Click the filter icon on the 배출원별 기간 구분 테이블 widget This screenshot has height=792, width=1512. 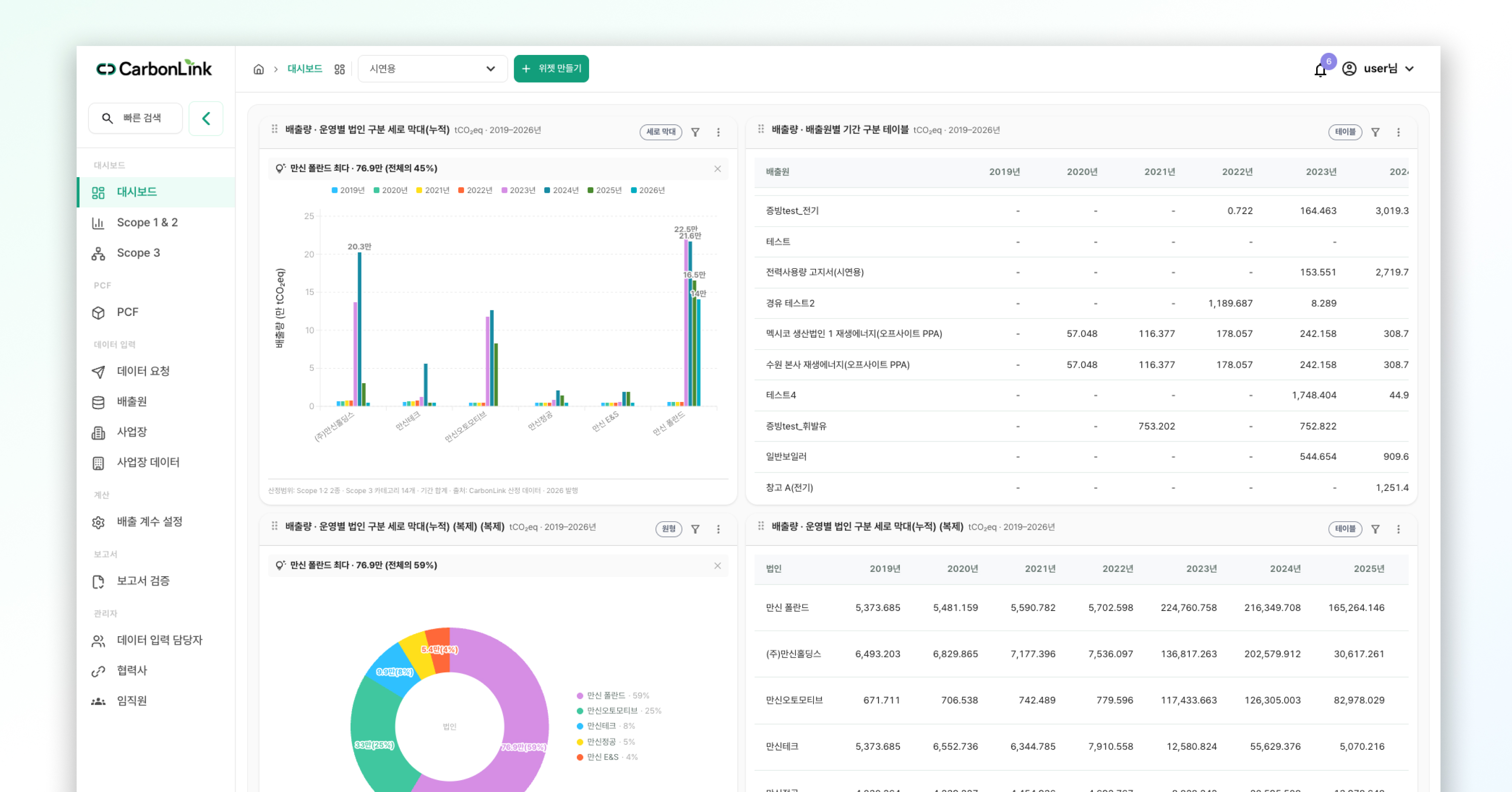1375,132
